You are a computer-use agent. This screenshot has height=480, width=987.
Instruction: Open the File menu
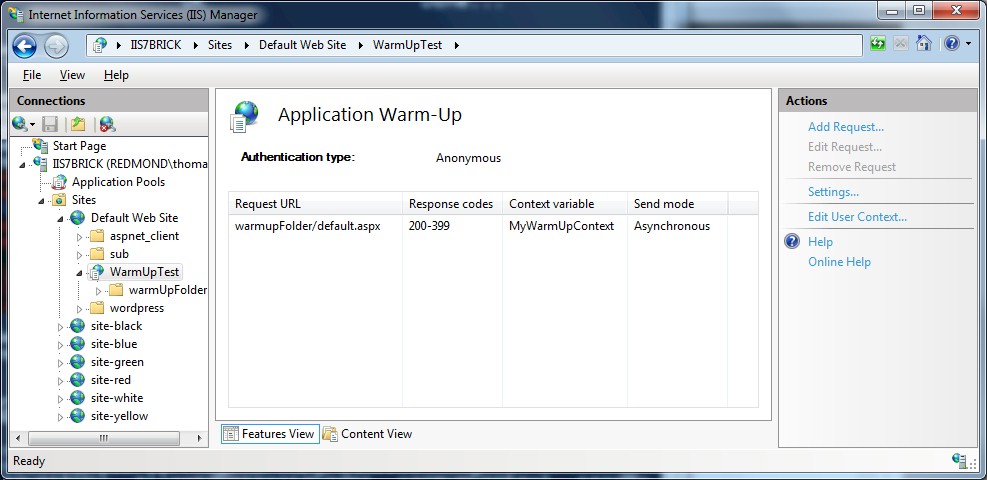pyautogui.click(x=32, y=75)
